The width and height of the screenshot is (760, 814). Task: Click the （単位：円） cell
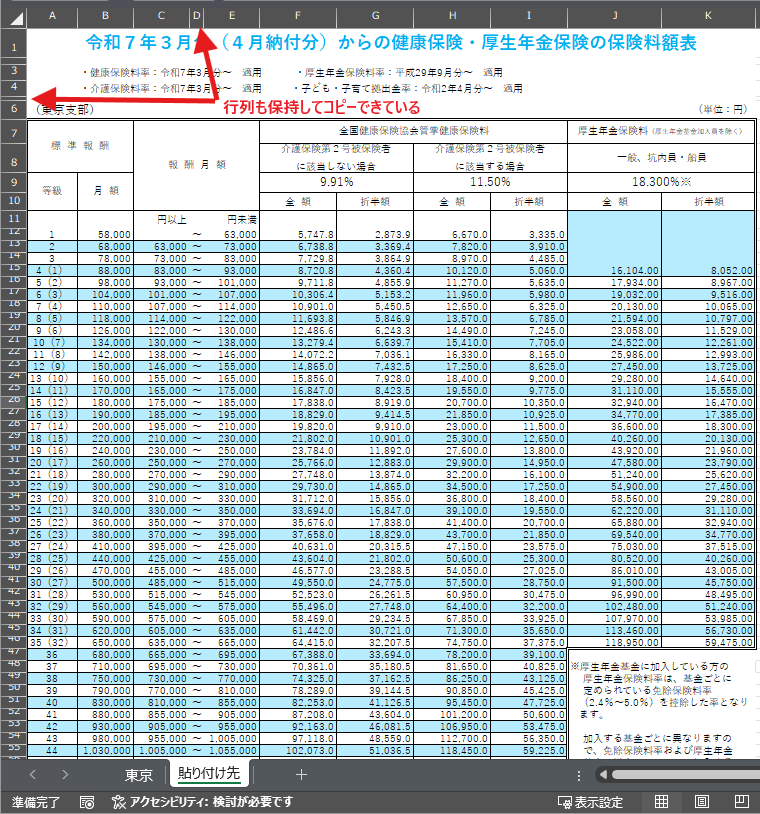pos(723,109)
